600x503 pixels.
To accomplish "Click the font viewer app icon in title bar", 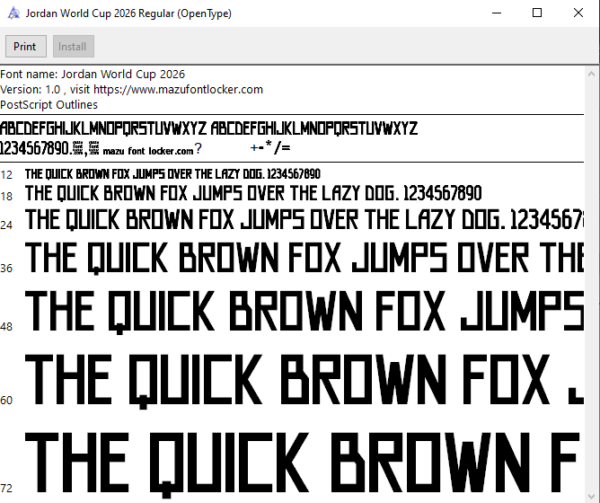I will [13, 13].
